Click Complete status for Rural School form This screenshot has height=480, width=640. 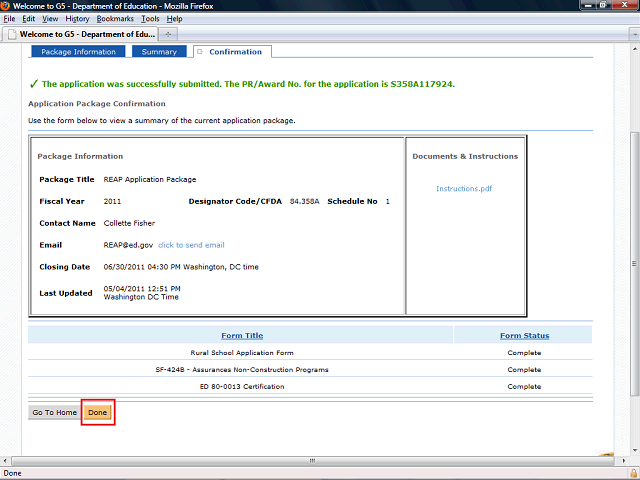(x=524, y=353)
